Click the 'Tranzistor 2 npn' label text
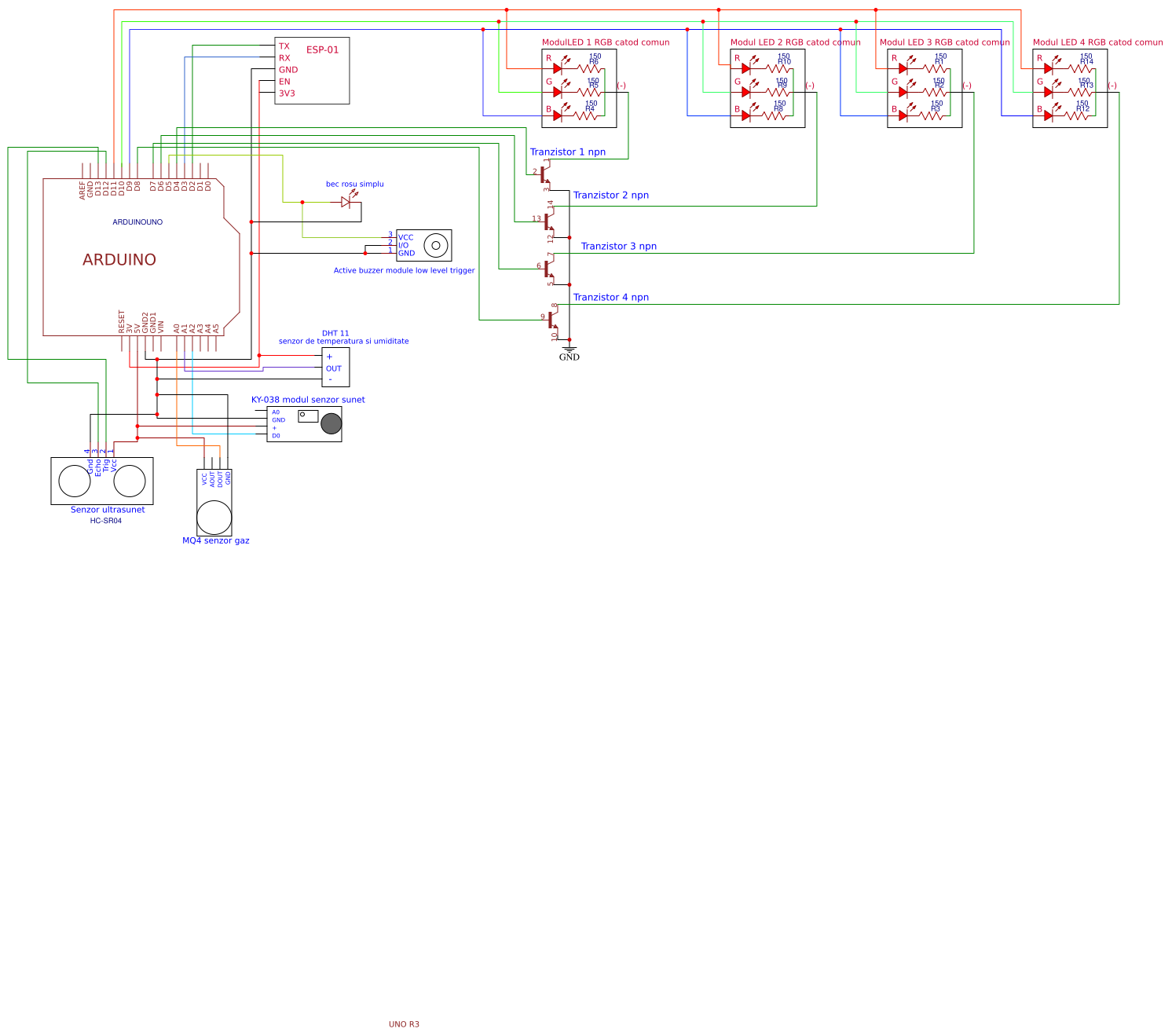This screenshot has height=1036, width=1172. point(613,196)
